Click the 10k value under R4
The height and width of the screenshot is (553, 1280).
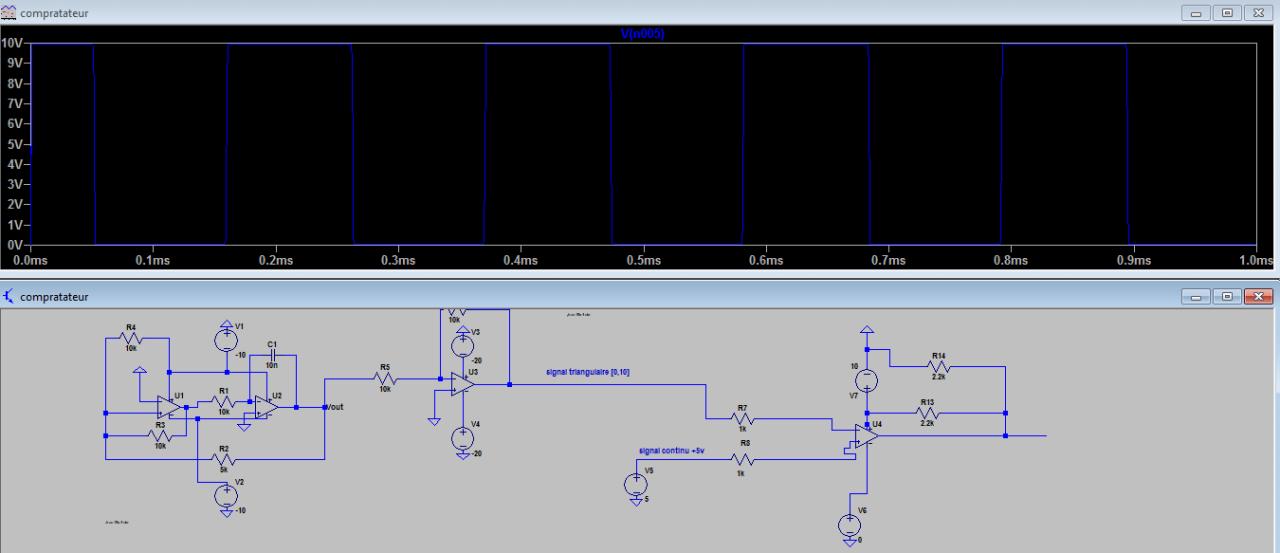tap(132, 350)
